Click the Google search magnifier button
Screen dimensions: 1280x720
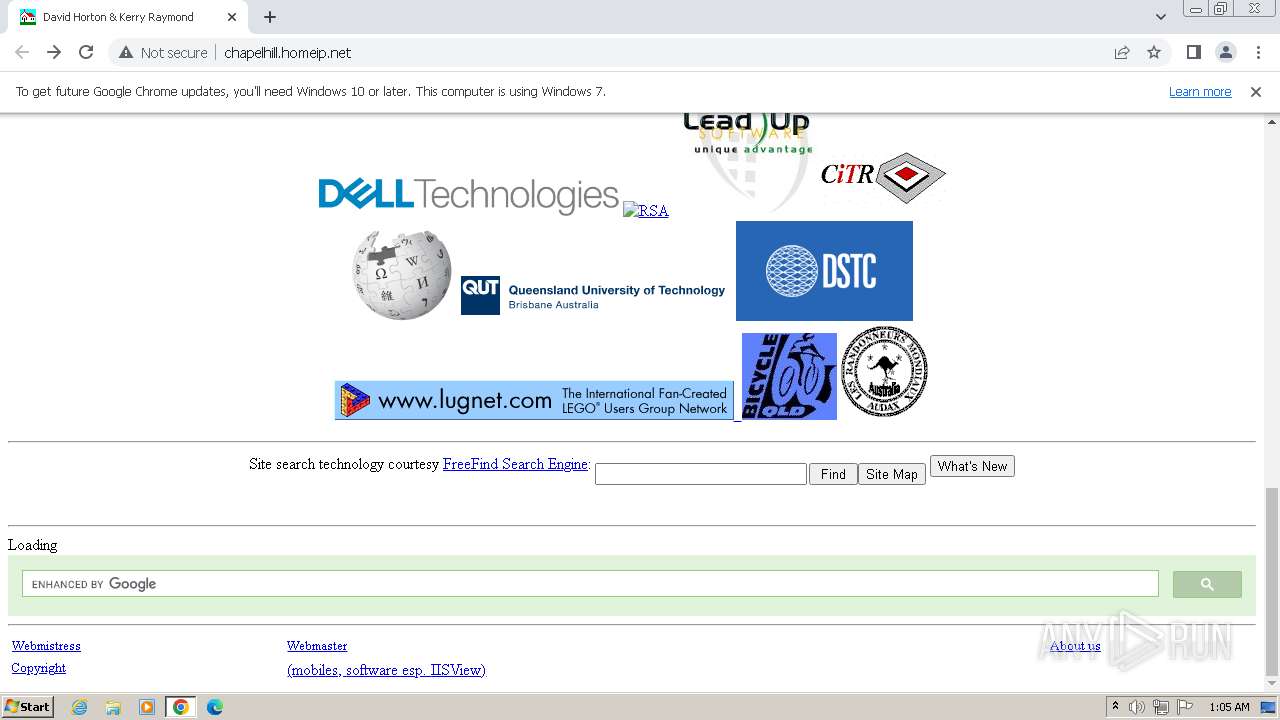coord(1207,584)
